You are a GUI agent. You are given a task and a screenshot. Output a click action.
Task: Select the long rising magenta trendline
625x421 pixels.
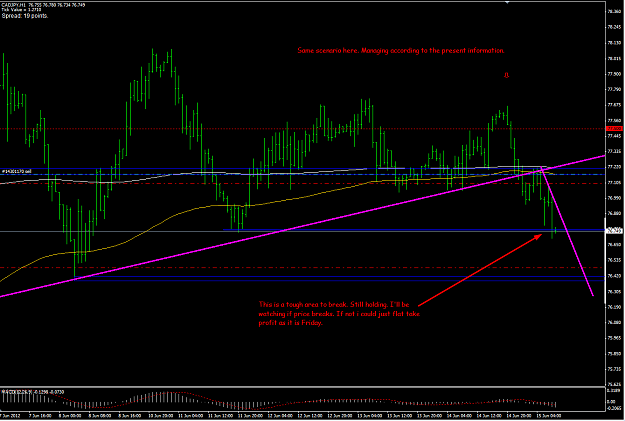303,226
